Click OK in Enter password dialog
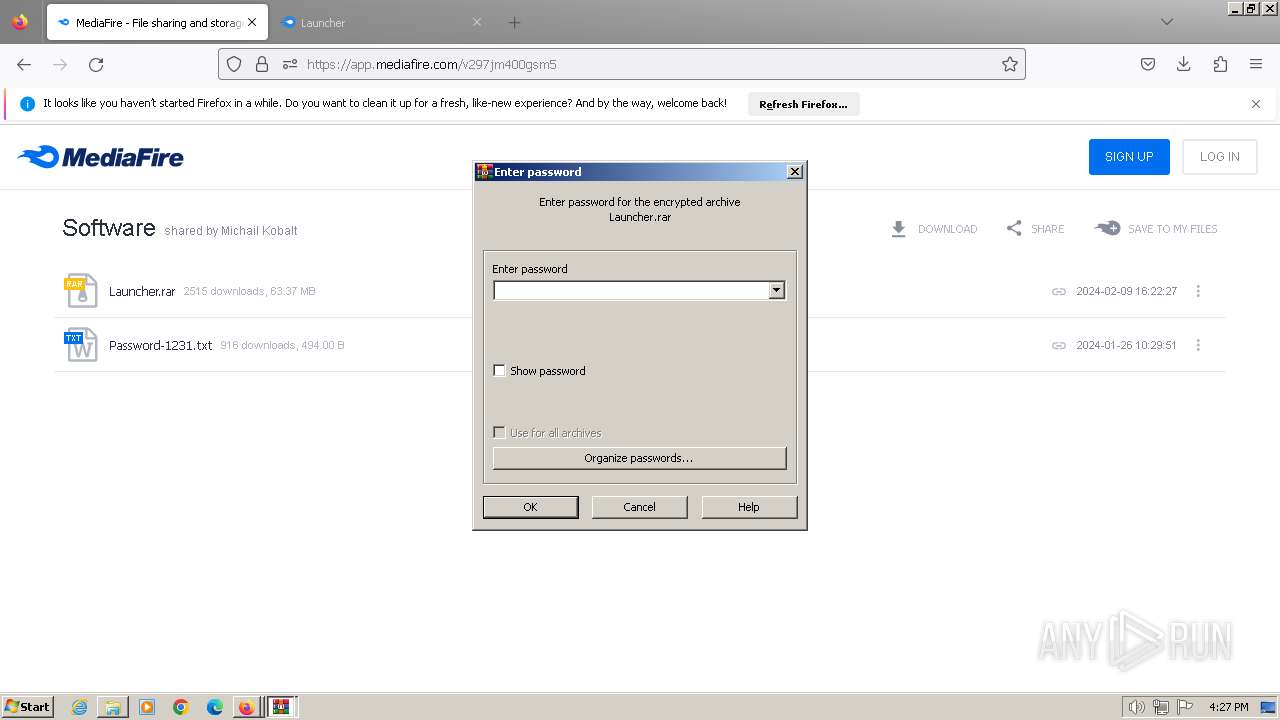The width and height of the screenshot is (1280, 720). 530,507
